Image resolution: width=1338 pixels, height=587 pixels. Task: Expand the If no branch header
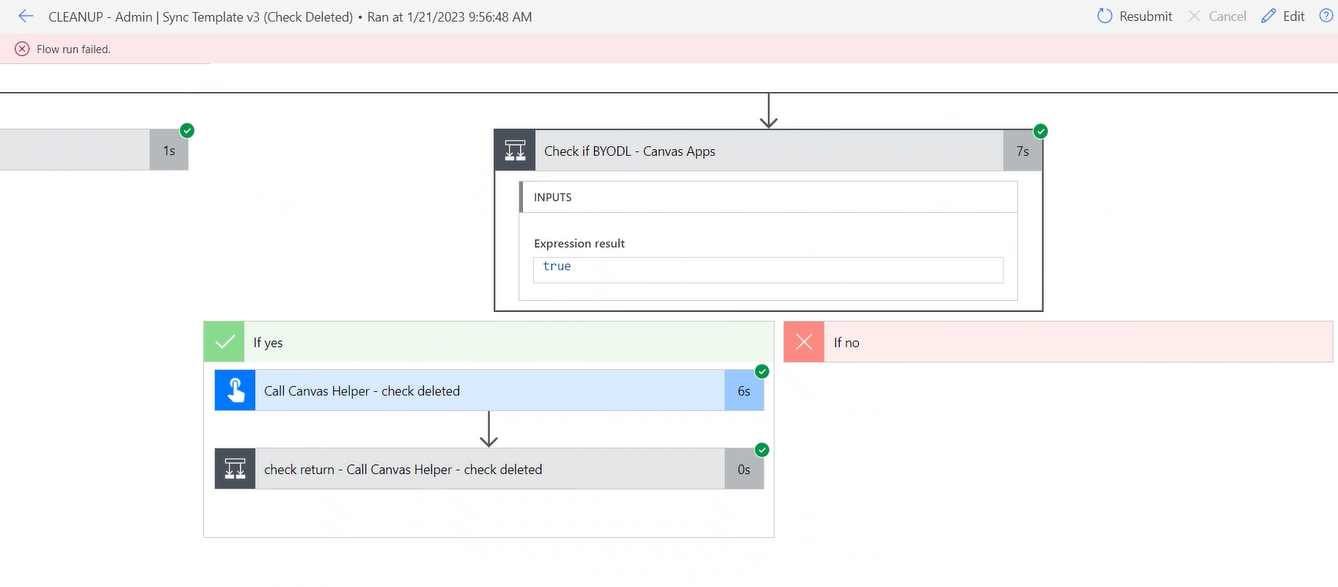tap(1058, 342)
